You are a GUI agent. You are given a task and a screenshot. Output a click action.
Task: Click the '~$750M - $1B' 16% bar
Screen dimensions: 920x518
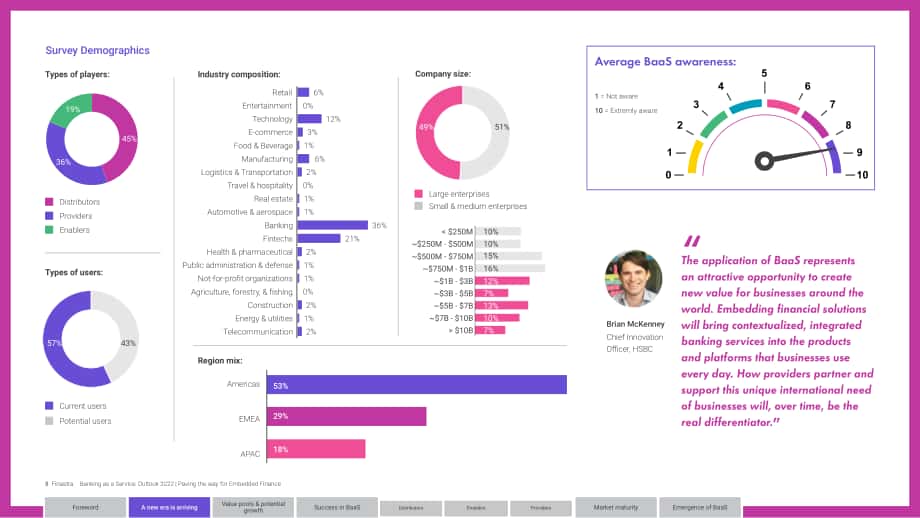[x=510, y=269]
